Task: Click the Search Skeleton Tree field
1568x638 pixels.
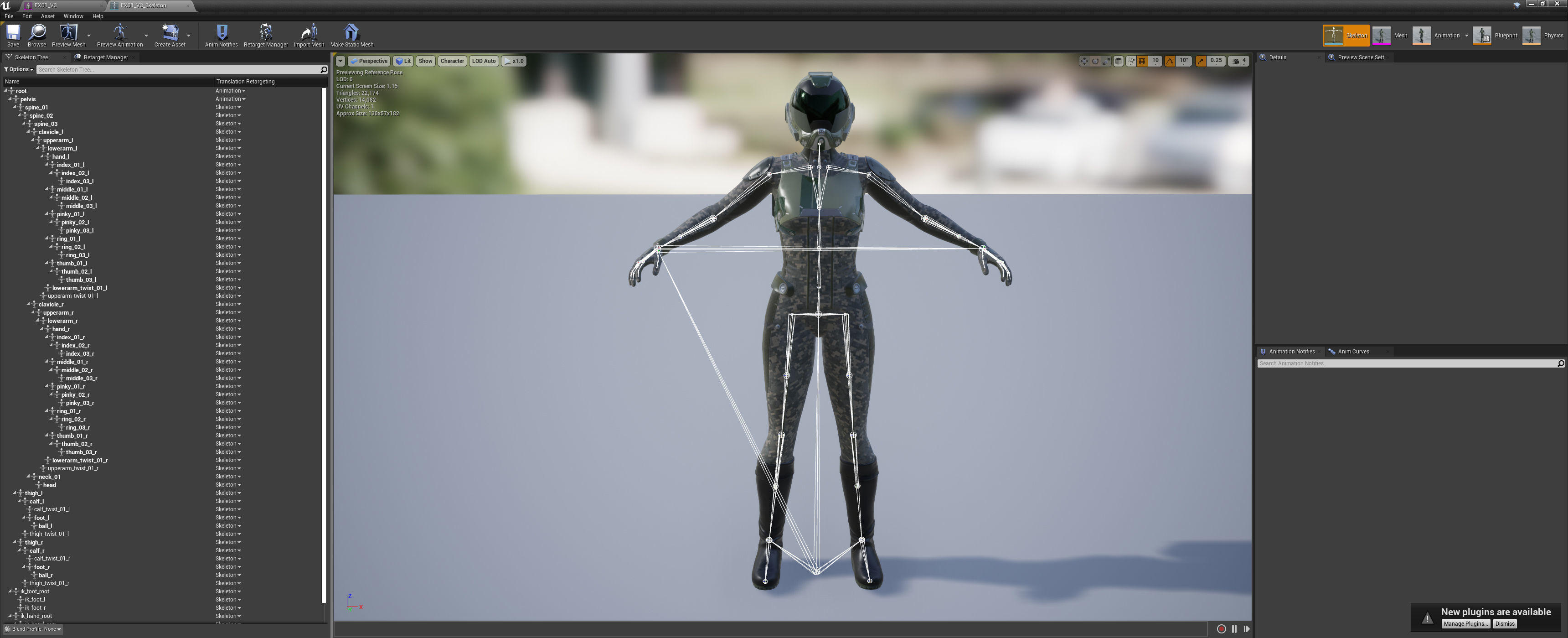Action: (x=176, y=69)
